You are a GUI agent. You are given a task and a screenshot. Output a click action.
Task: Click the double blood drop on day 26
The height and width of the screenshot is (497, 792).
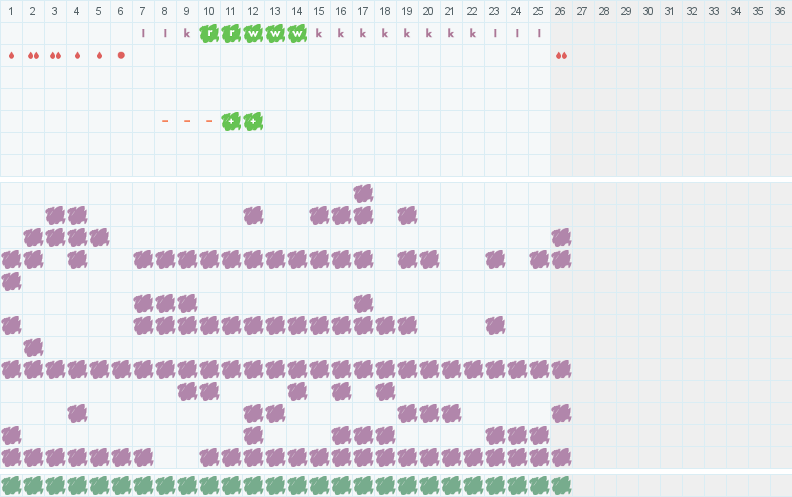(561, 55)
